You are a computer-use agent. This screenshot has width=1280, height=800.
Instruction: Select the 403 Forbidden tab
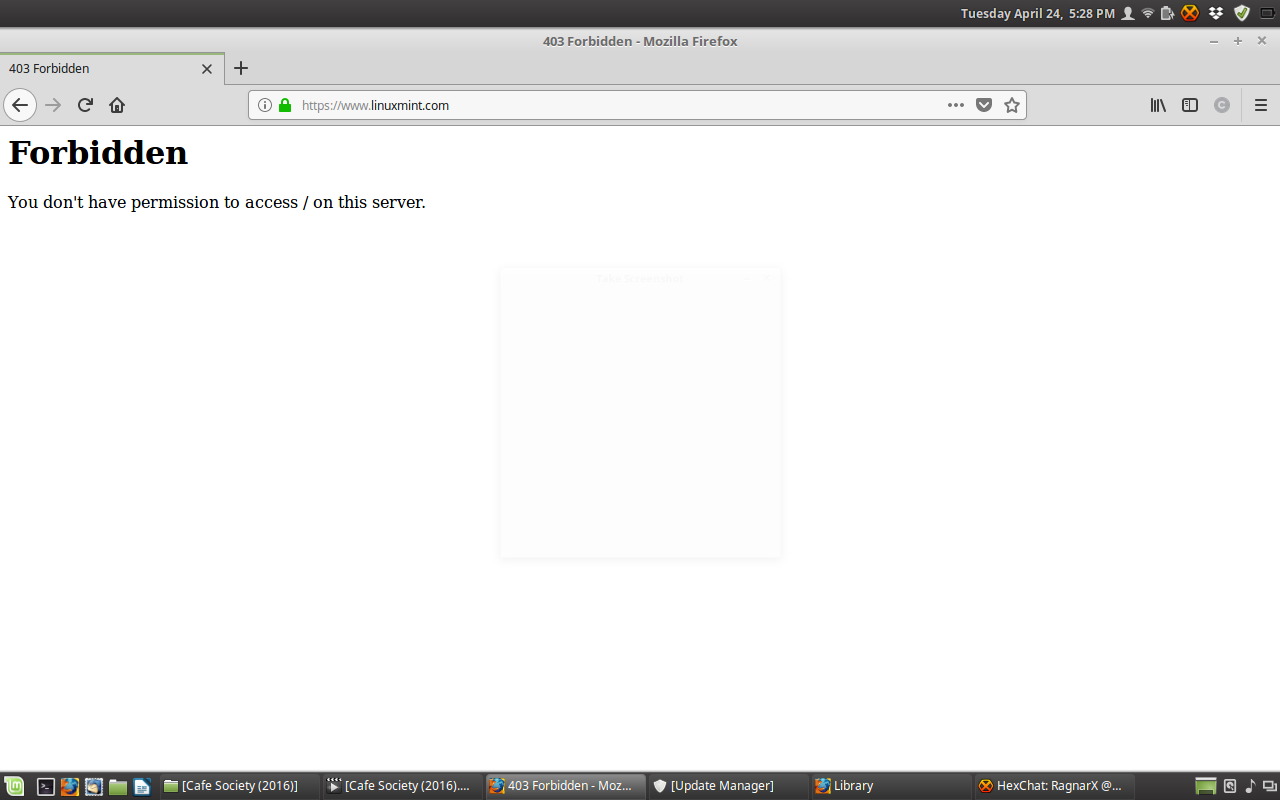(x=112, y=69)
